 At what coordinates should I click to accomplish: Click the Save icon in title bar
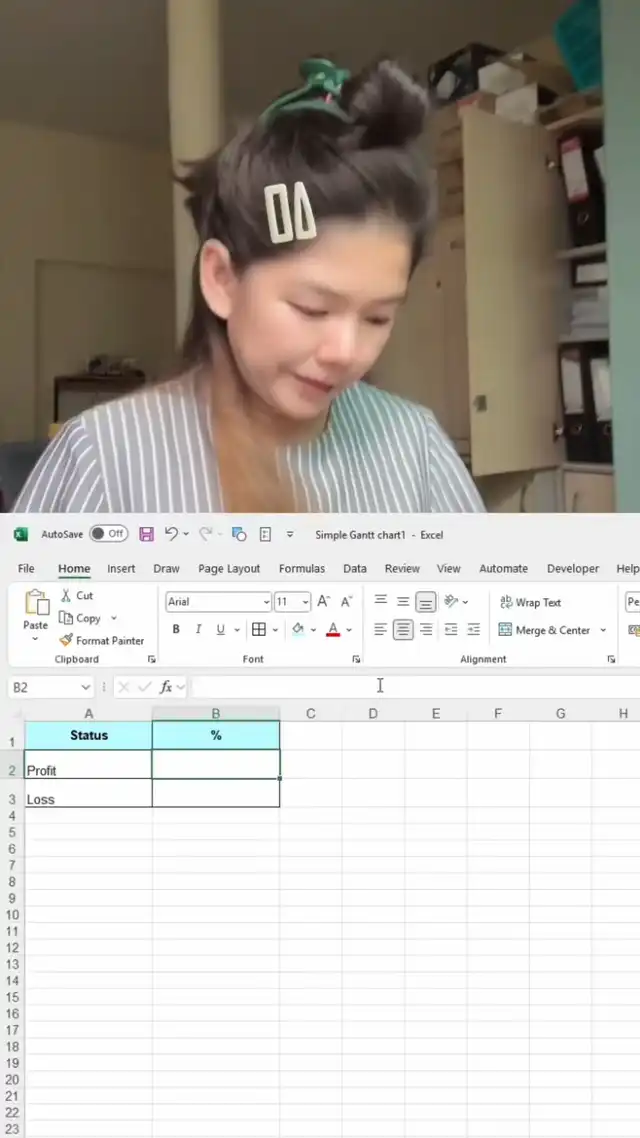[146, 534]
